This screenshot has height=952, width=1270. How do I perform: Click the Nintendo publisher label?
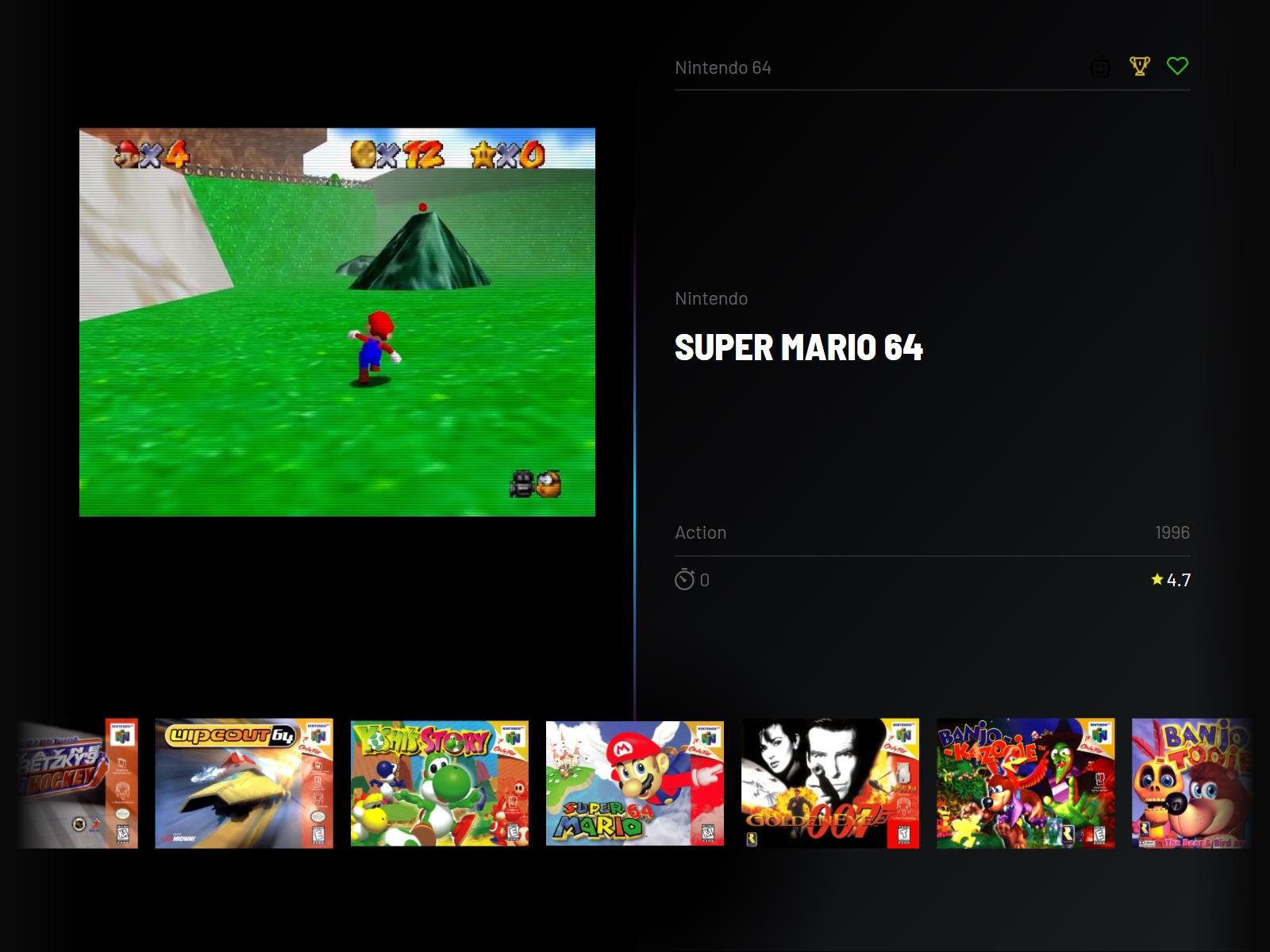tap(711, 298)
